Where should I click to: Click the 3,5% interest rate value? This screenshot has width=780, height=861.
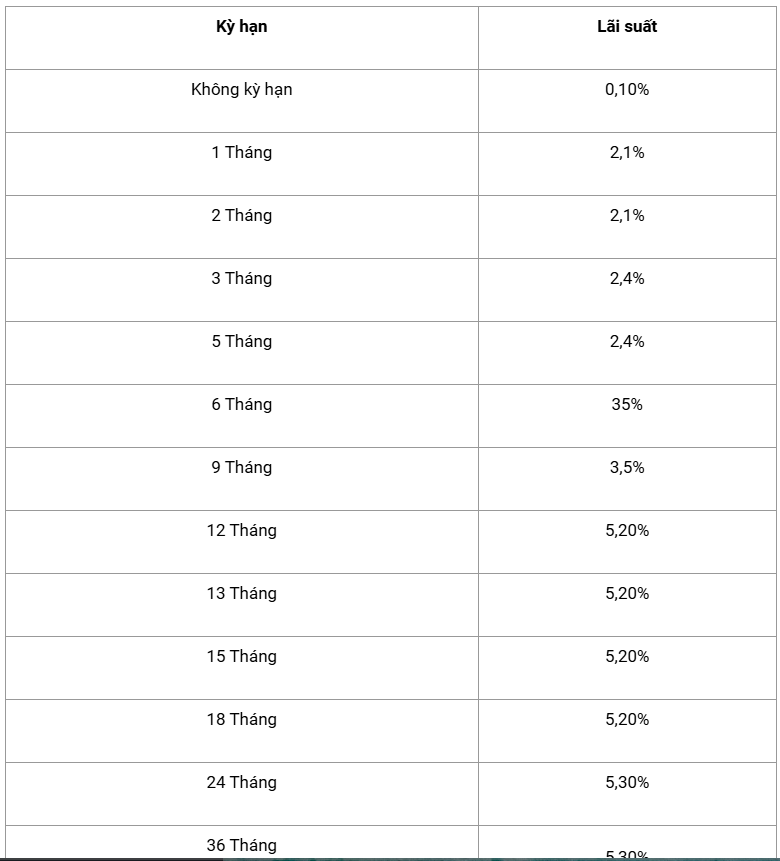click(x=627, y=468)
